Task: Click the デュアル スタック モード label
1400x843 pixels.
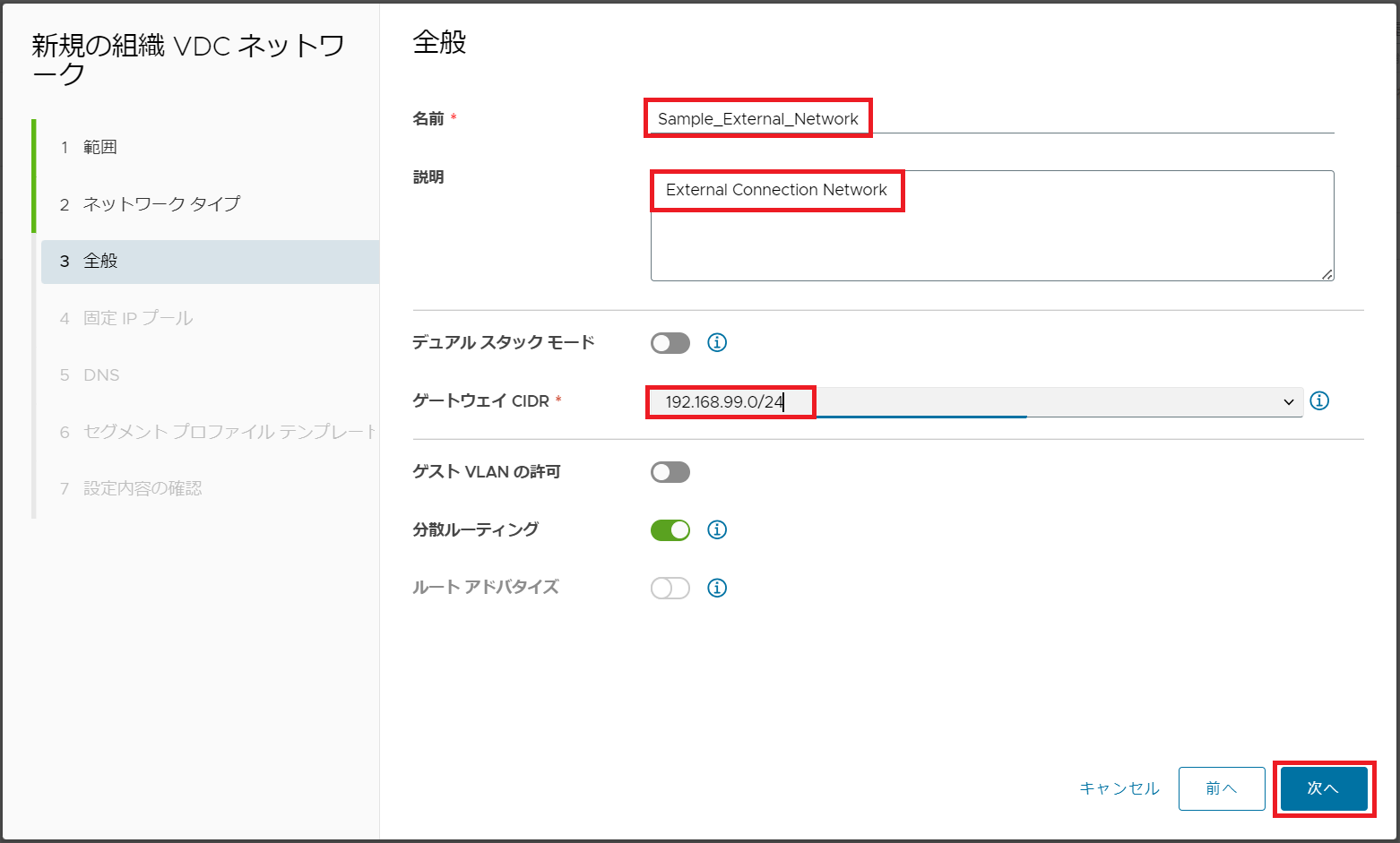Action: (504, 342)
